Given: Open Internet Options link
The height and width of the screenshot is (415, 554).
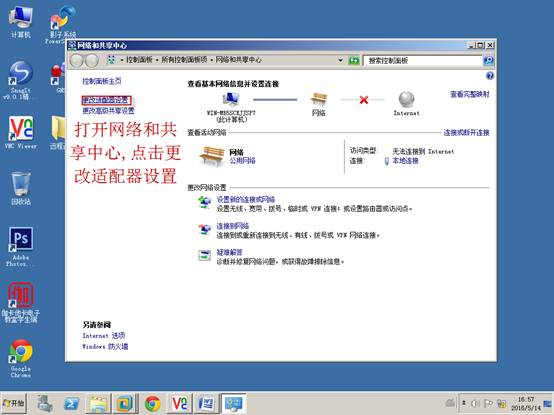Looking at the screenshot, I should point(104,336).
